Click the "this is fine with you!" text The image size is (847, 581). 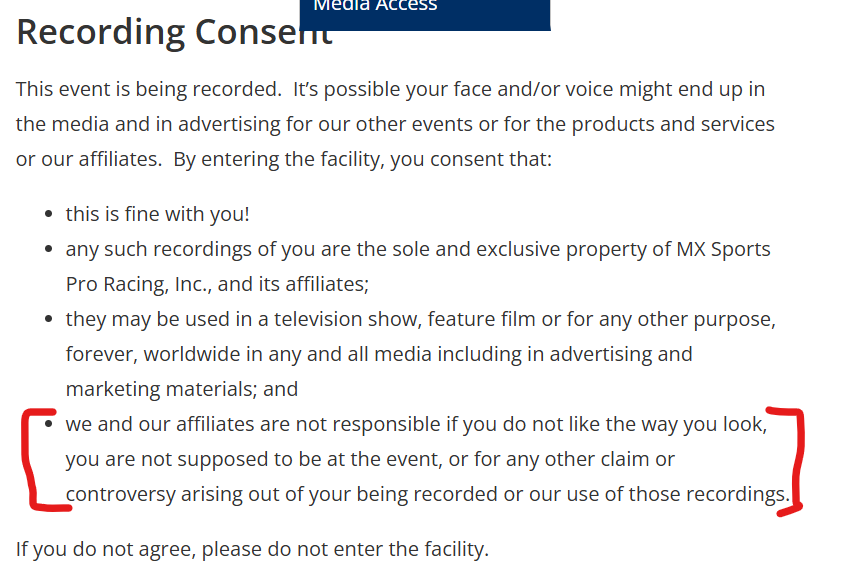coord(157,214)
